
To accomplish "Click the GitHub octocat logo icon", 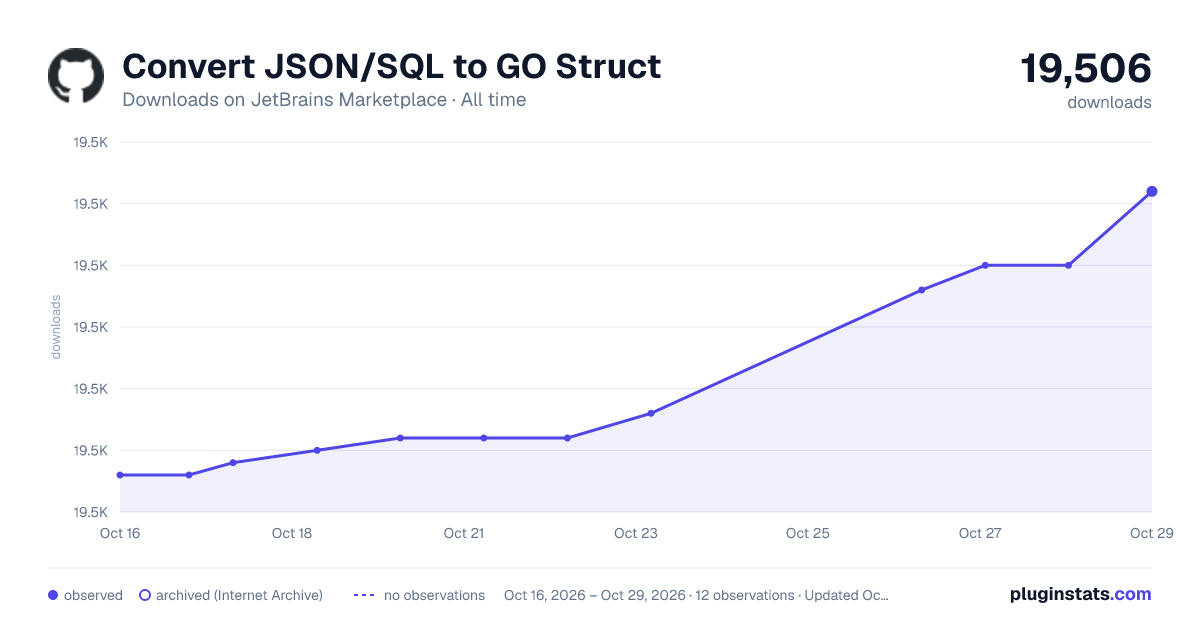I will [76, 76].
